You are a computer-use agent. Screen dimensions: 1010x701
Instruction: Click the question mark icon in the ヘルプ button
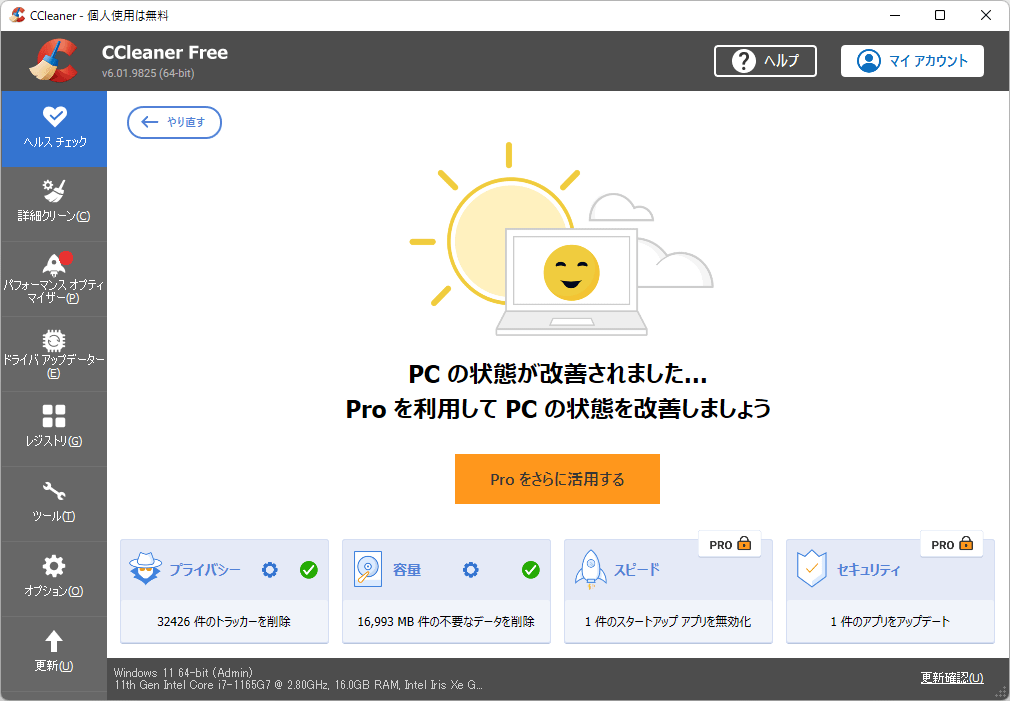(x=743, y=61)
